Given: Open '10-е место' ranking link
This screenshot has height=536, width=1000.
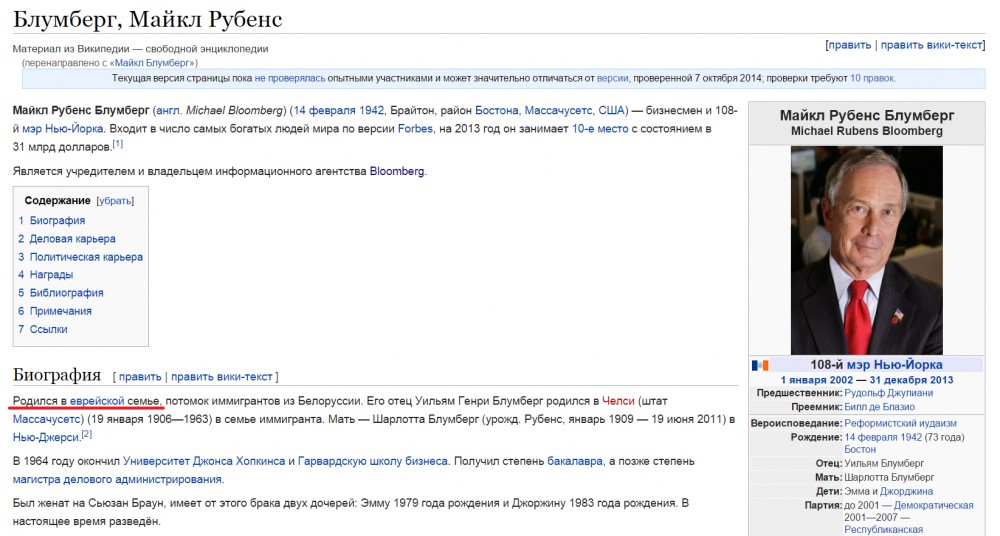Looking at the screenshot, I should (x=599, y=129).
